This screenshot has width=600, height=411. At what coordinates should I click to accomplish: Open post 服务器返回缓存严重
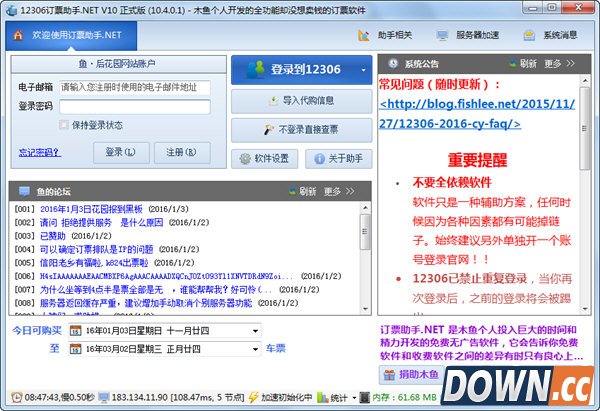[146, 303]
